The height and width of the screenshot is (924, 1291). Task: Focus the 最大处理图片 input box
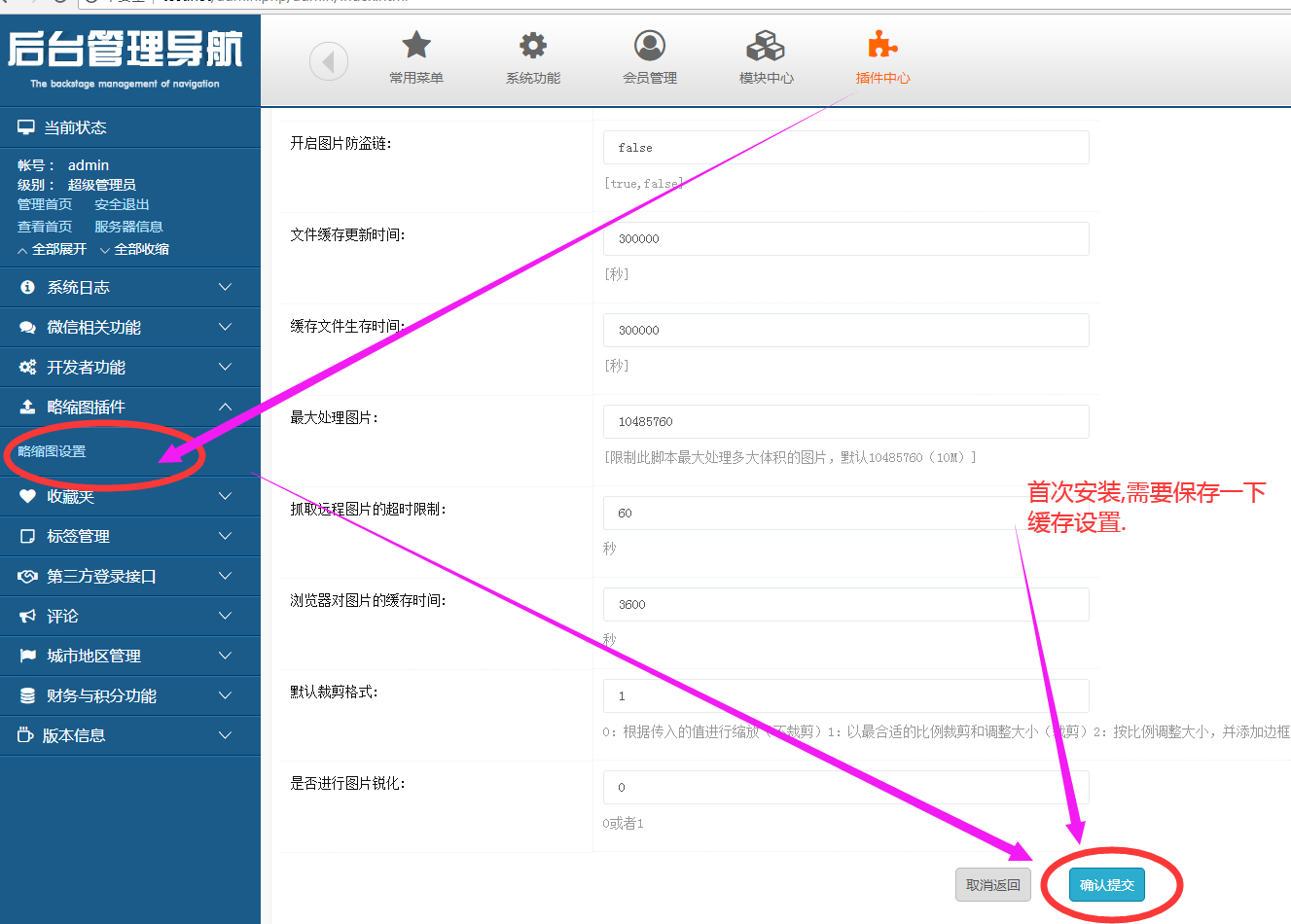pyautogui.click(x=845, y=422)
